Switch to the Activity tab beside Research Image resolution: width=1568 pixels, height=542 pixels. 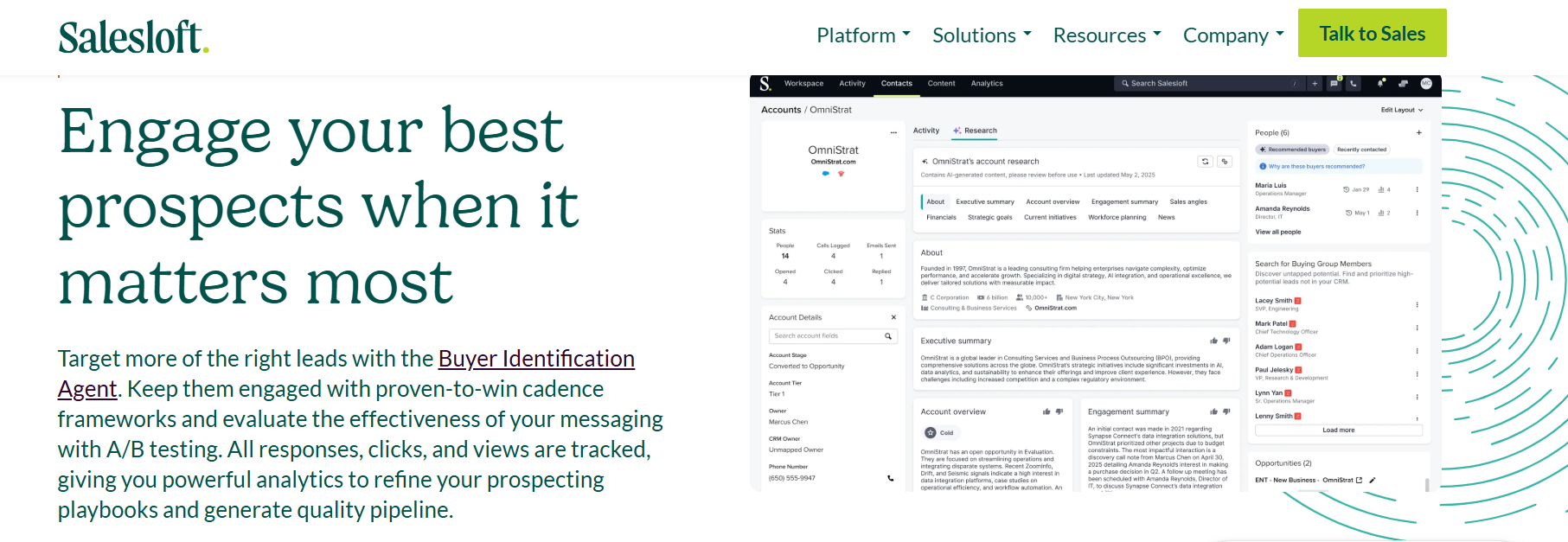926,131
